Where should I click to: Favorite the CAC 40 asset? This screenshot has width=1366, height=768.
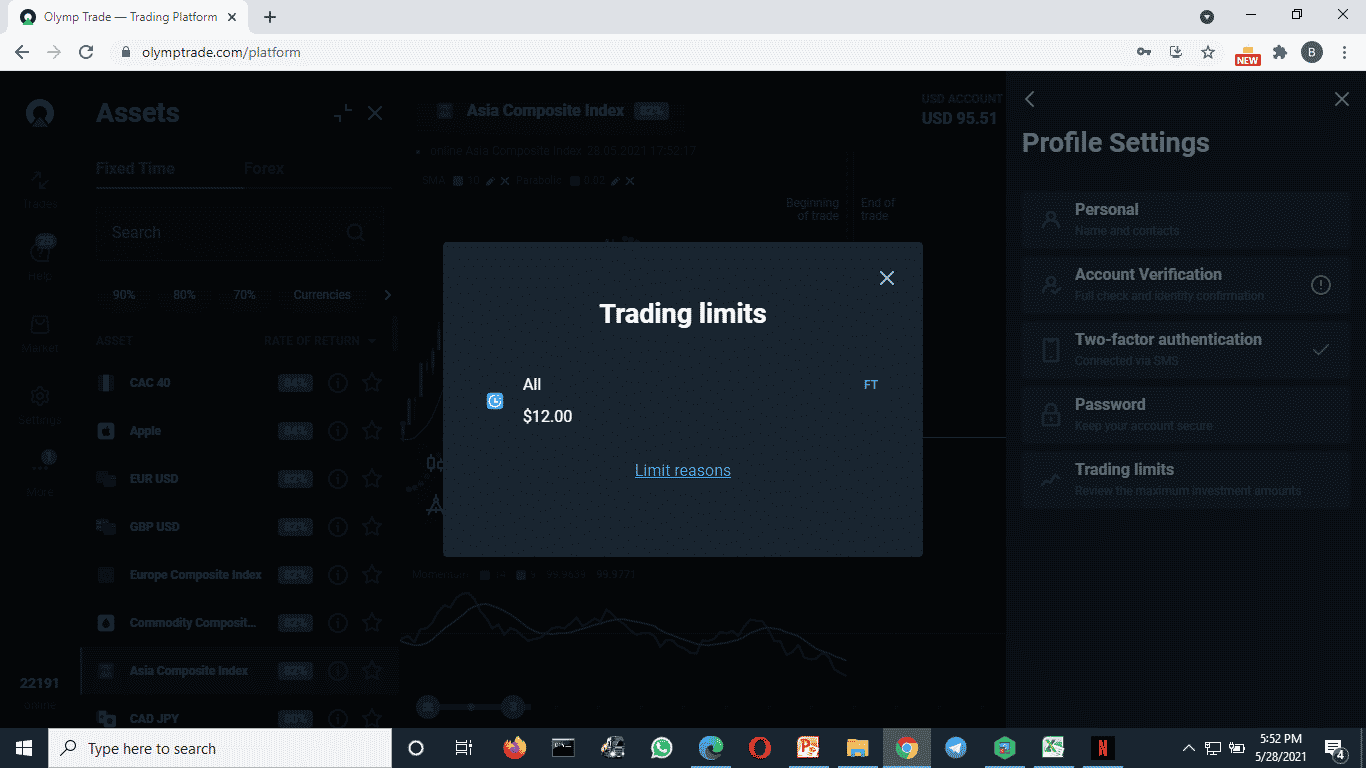point(372,382)
